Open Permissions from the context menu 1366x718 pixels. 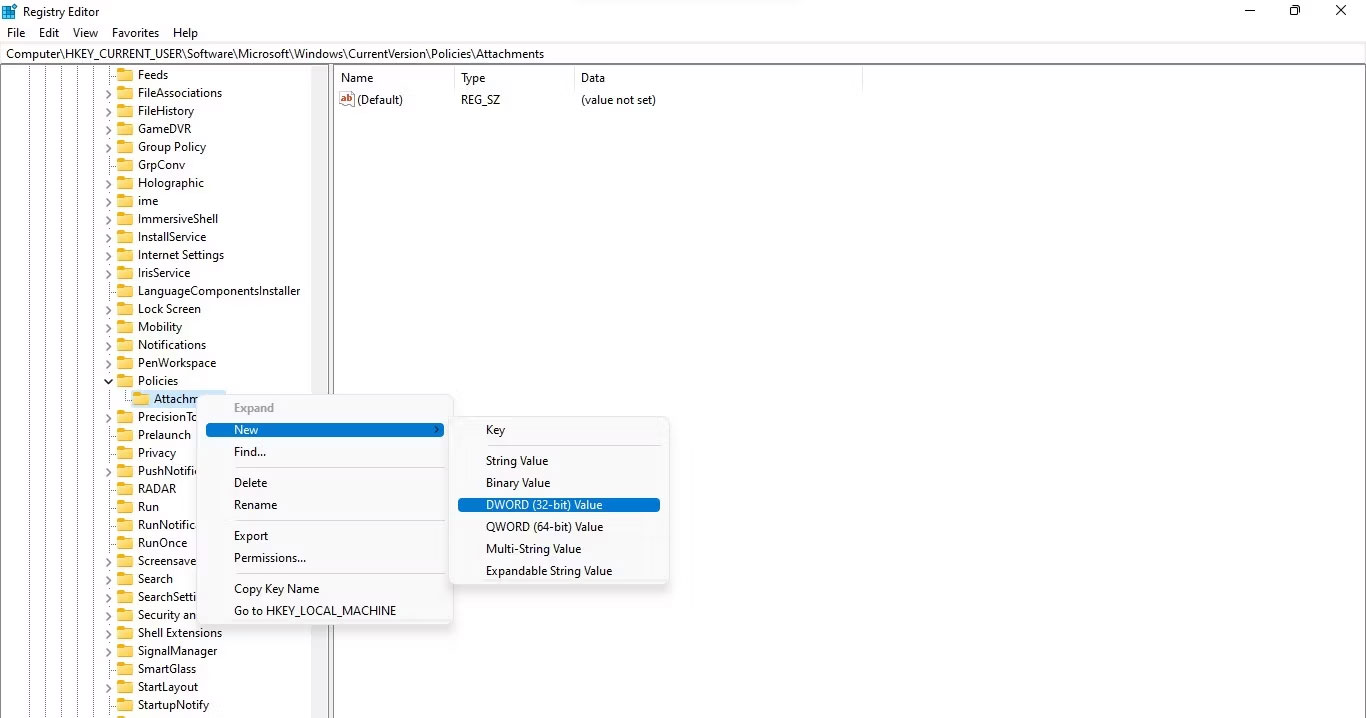pyautogui.click(x=269, y=558)
